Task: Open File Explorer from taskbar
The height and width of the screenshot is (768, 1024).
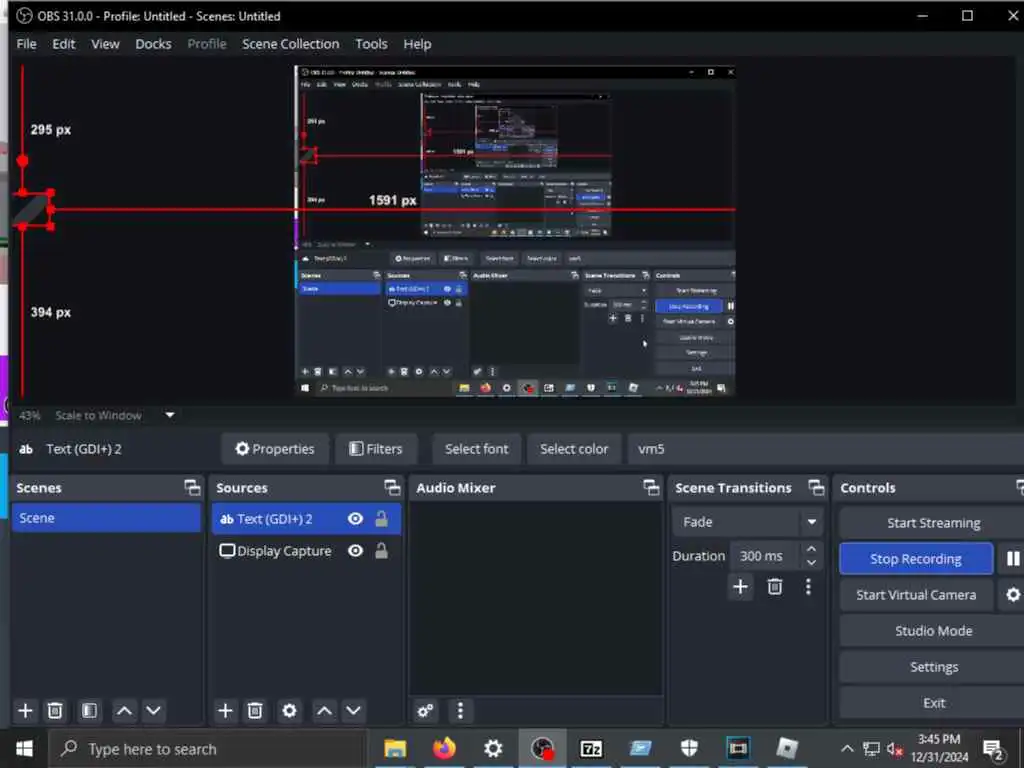Action: tap(395, 748)
